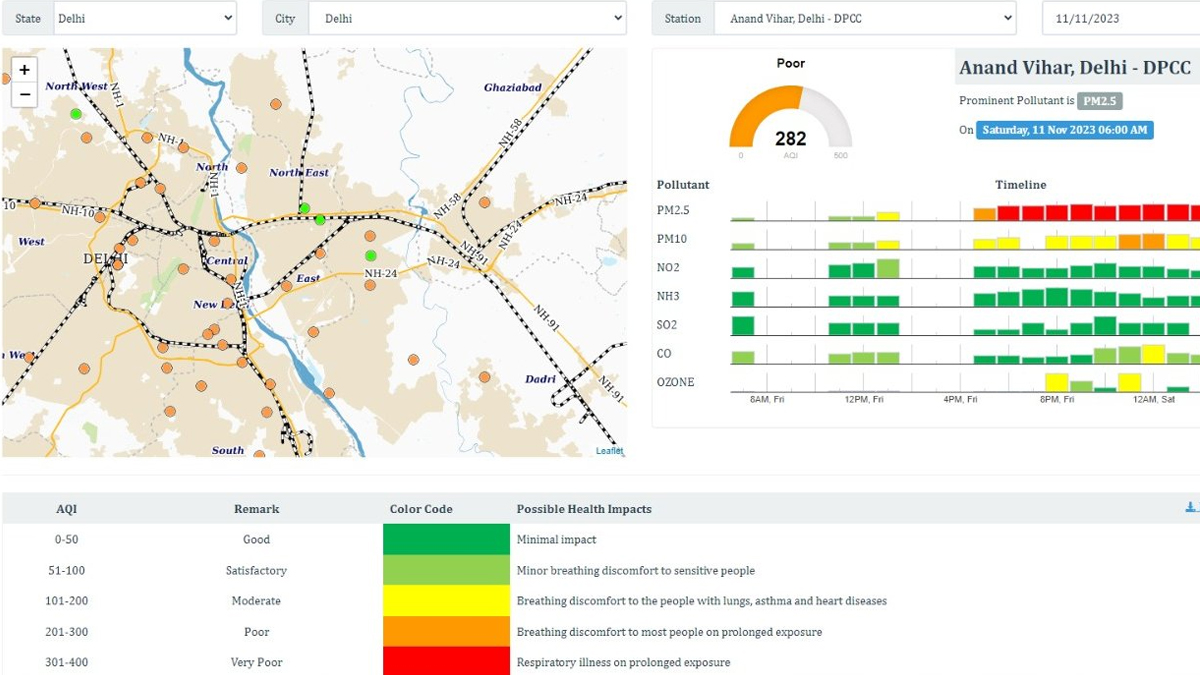The image size is (1200, 675).
Task: Click the PM2.5 pollutant row label
Action: coord(673,211)
